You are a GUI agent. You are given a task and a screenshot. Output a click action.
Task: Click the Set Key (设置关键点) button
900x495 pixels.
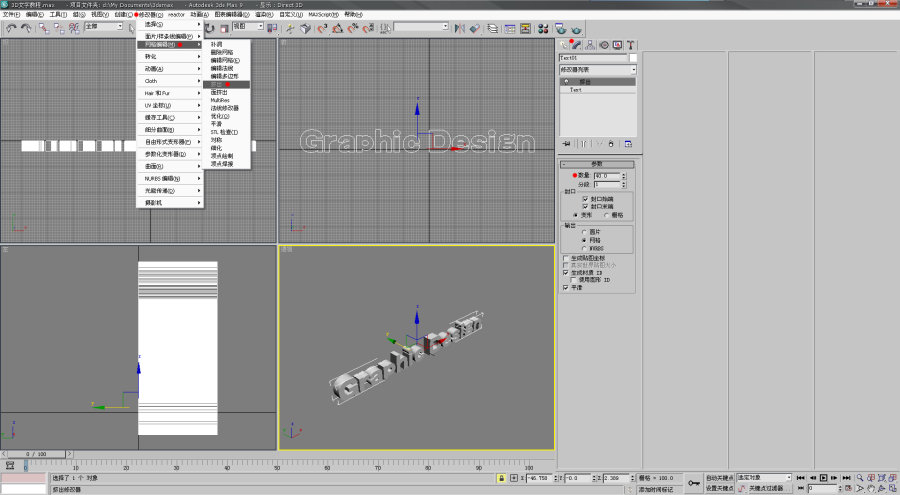(x=719, y=488)
